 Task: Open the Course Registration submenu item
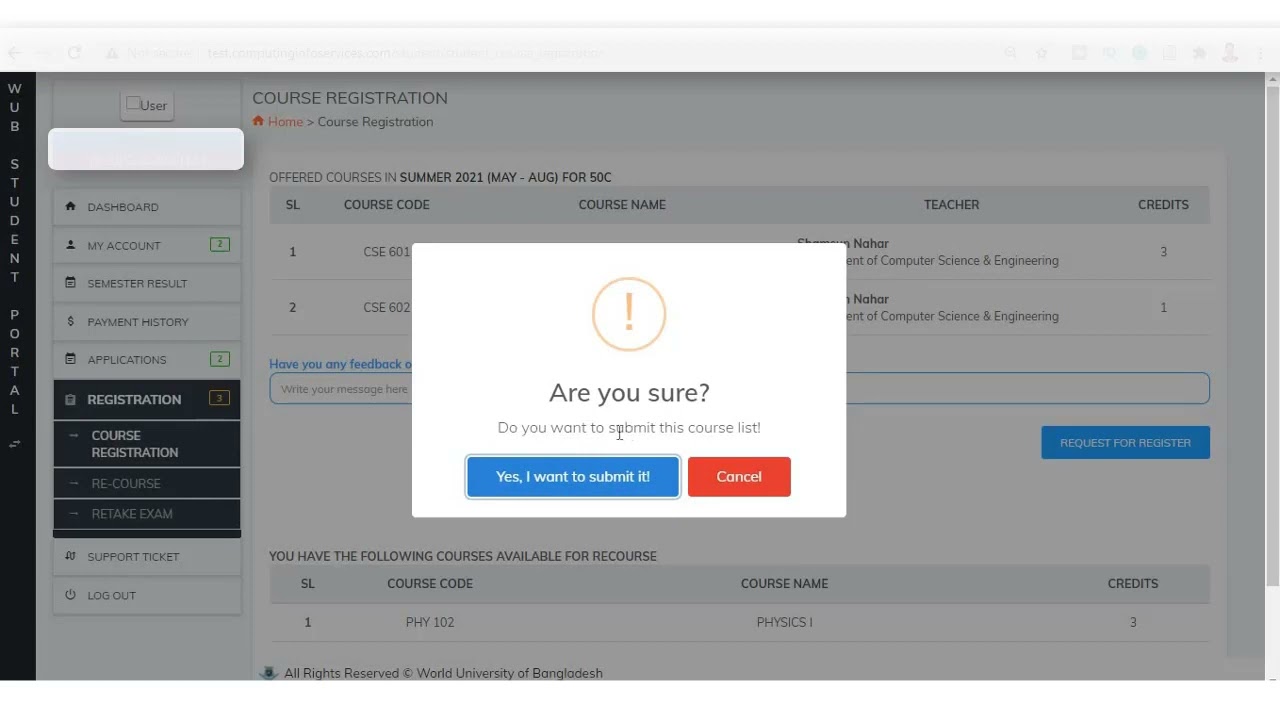[147, 444]
